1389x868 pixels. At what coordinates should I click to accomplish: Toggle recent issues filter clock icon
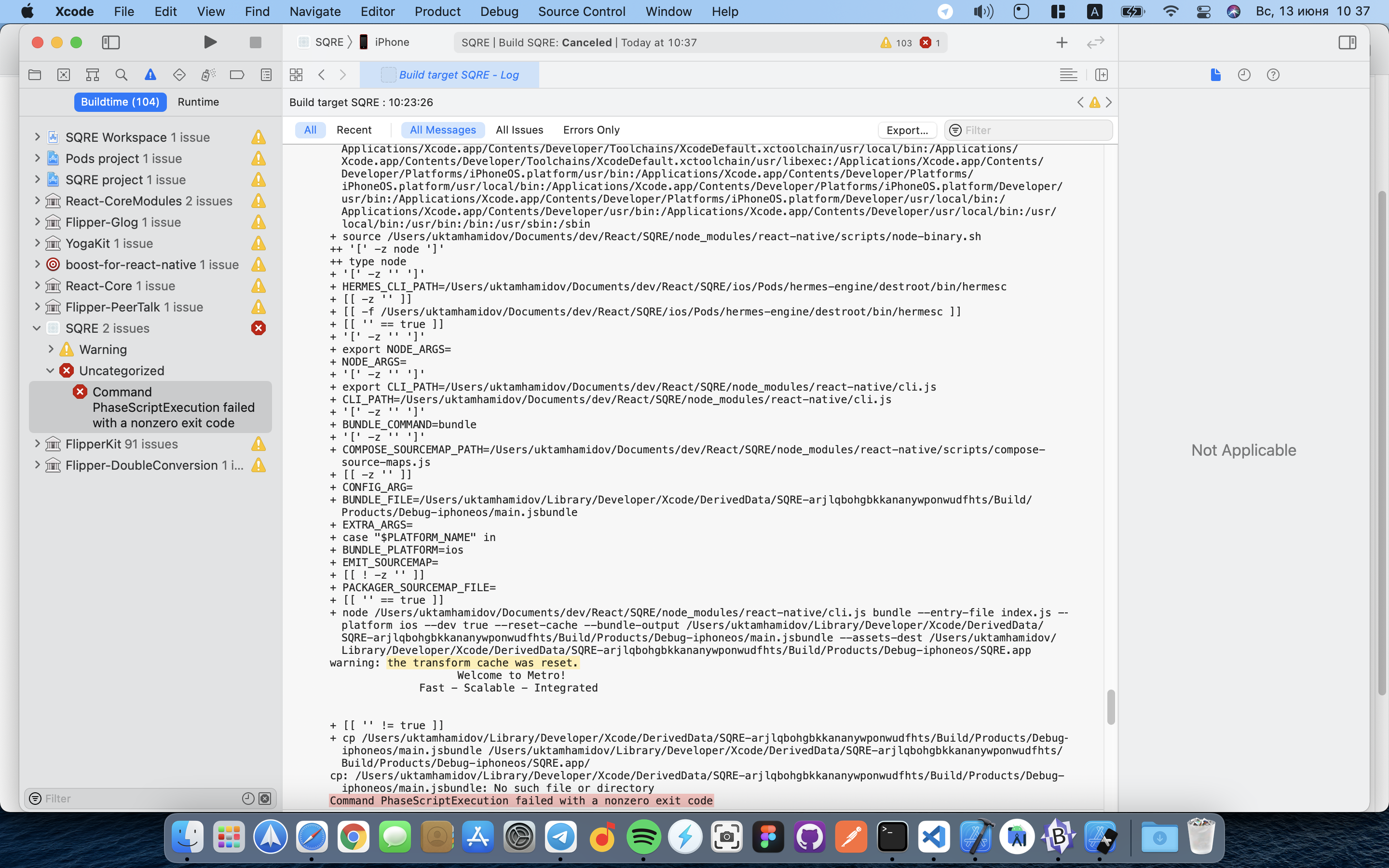point(248,799)
